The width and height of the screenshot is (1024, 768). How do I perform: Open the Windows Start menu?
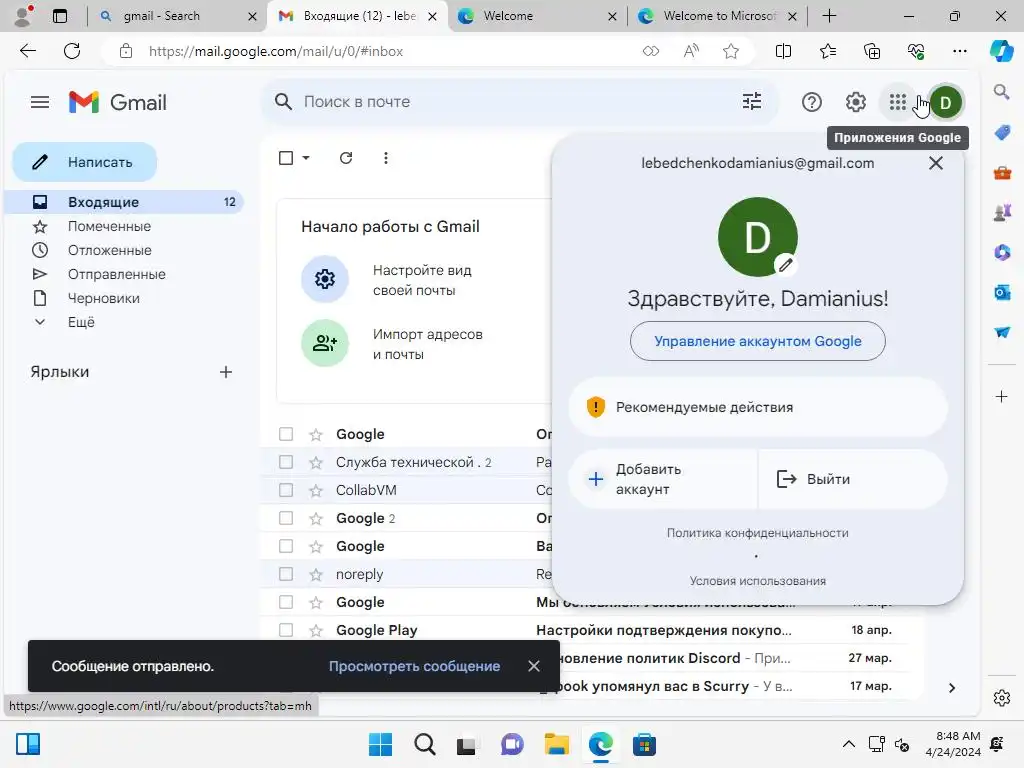coord(380,744)
